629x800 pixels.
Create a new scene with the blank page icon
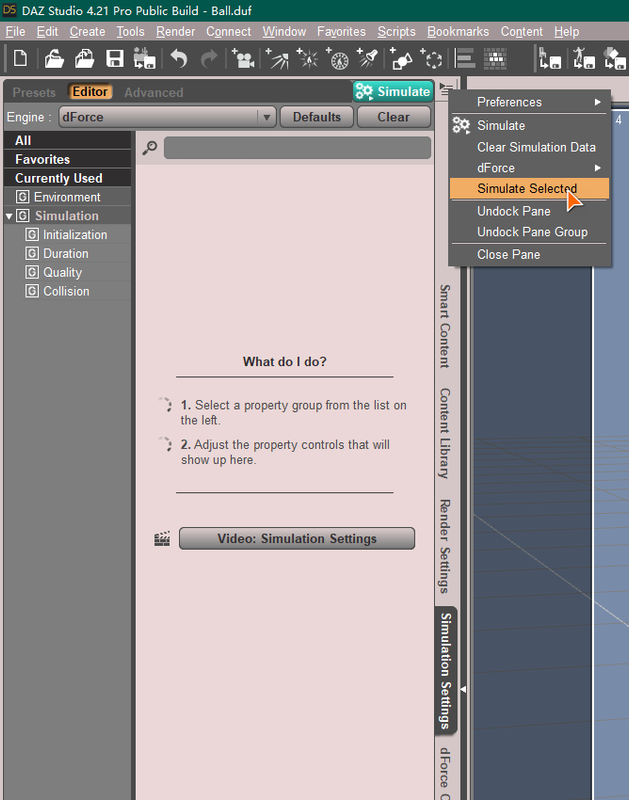click(20, 58)
